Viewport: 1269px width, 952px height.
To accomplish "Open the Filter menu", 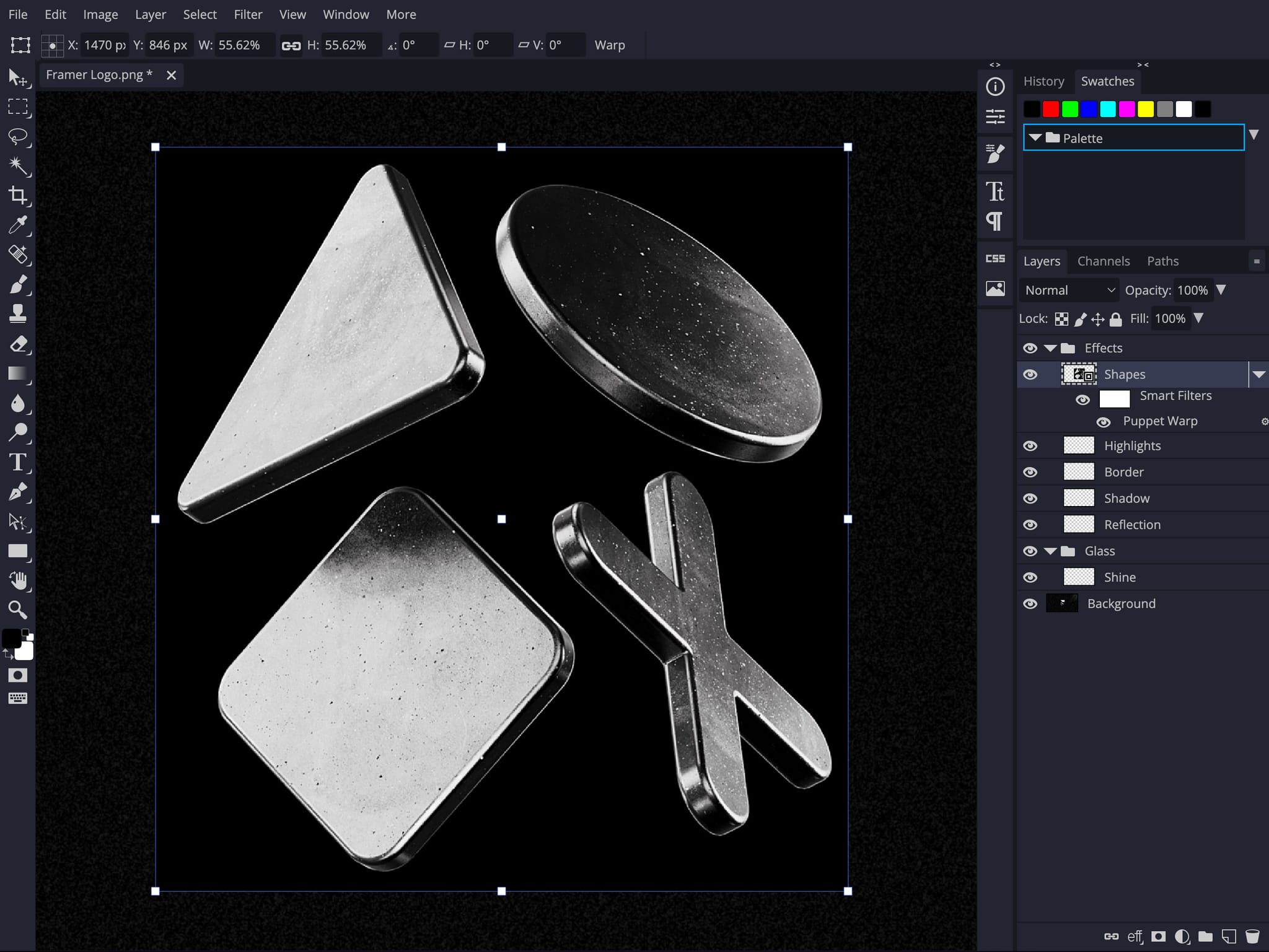I will tap(248, 14).
